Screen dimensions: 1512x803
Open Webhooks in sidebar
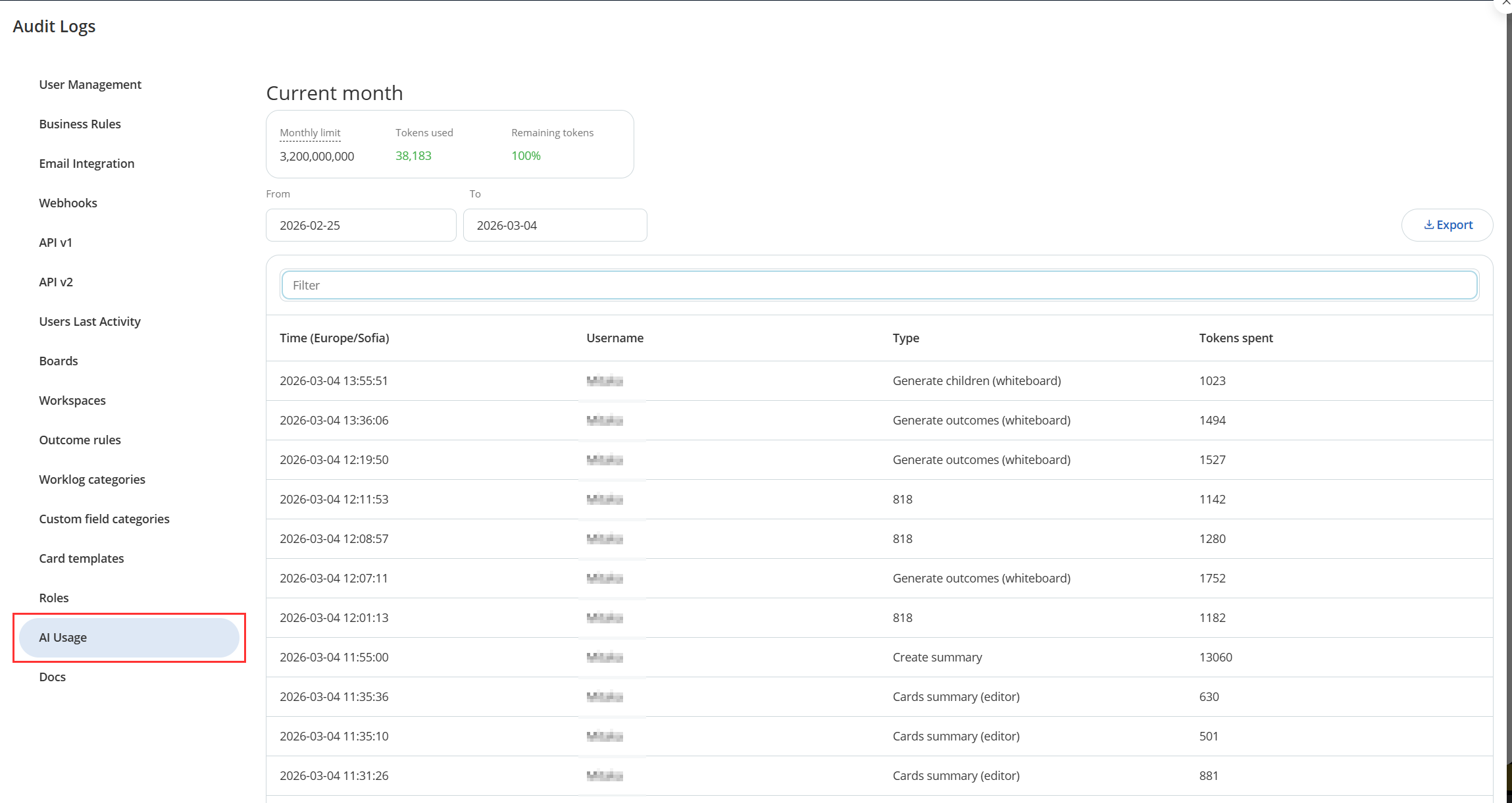pyautogui.click(x=68, y=203)
